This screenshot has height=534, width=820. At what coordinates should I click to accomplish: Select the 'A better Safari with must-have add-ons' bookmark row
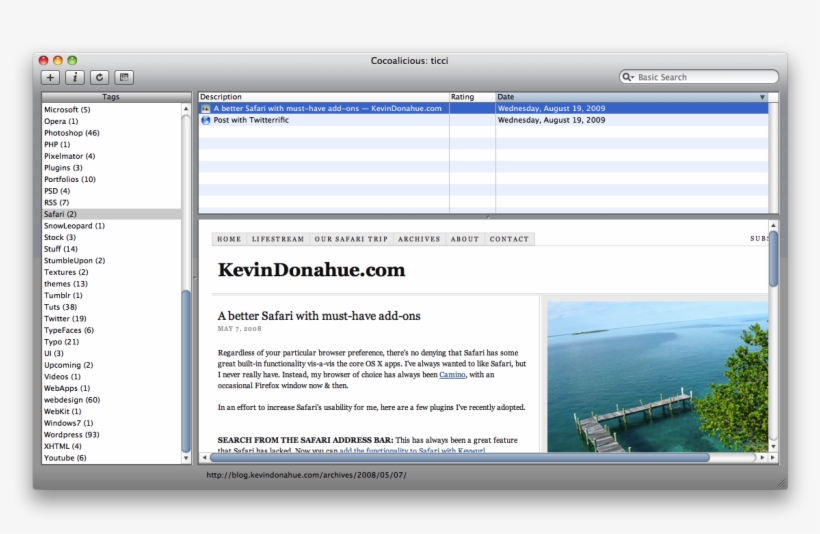coord(483,108)
